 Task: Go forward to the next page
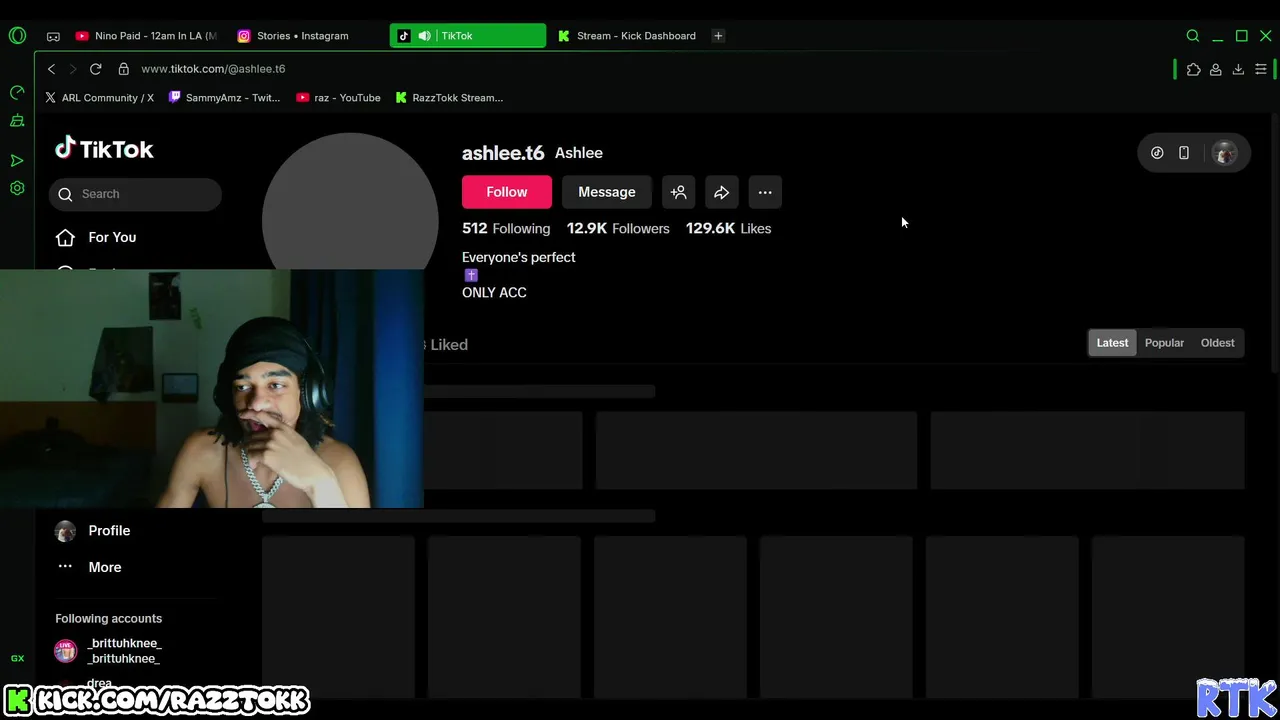(73, 69)
